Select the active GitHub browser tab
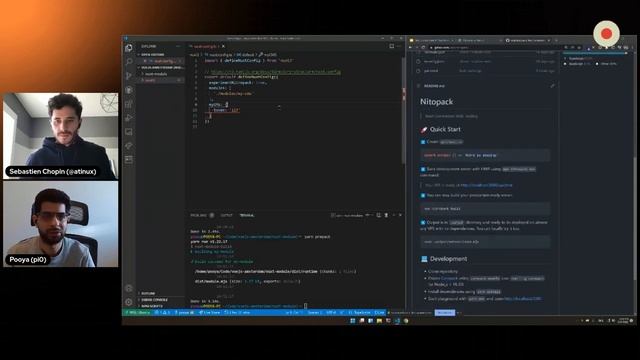 [528, 40]
